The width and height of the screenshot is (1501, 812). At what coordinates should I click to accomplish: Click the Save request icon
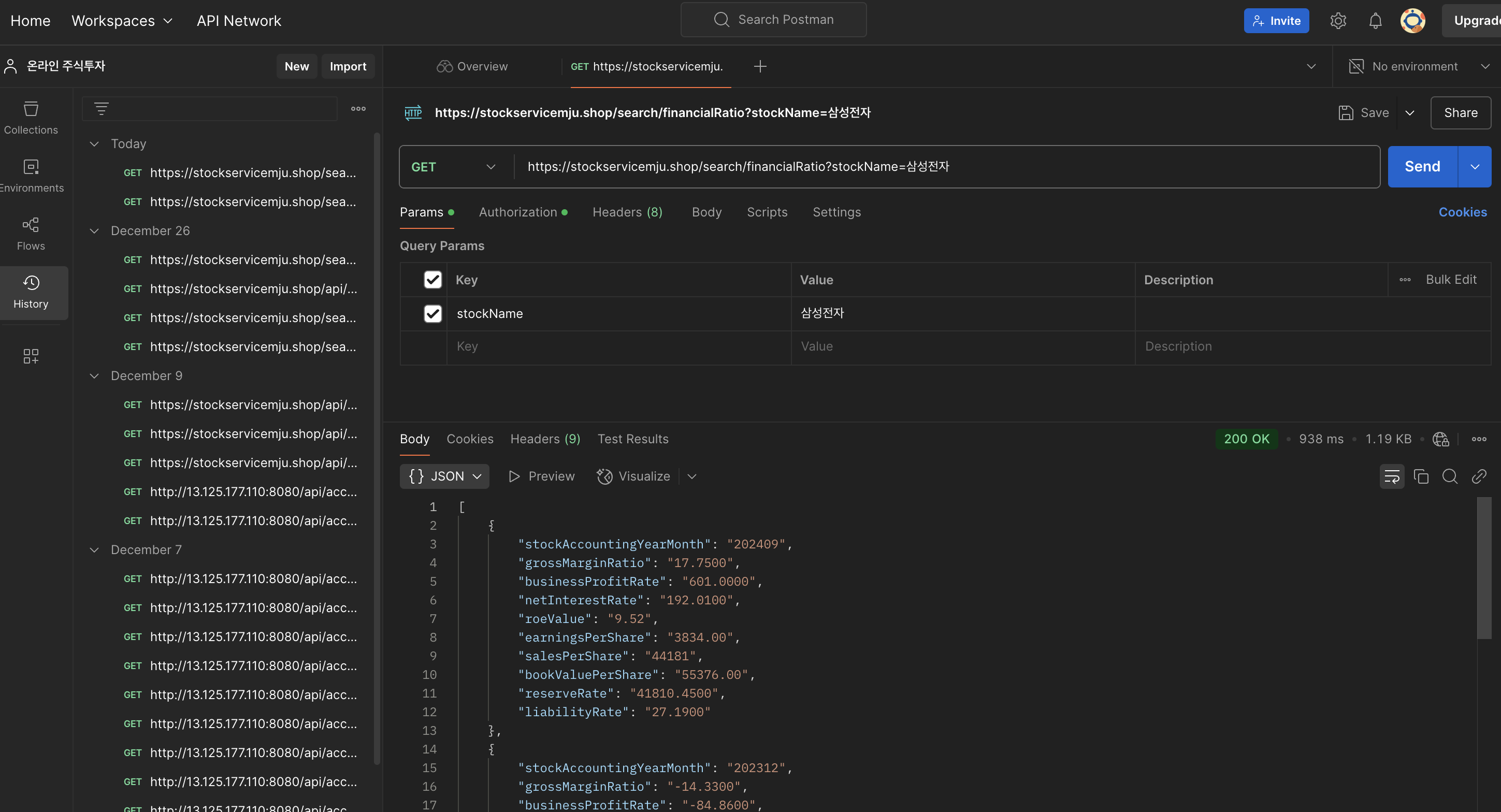pyautogui.click(x=1346, y=113)
